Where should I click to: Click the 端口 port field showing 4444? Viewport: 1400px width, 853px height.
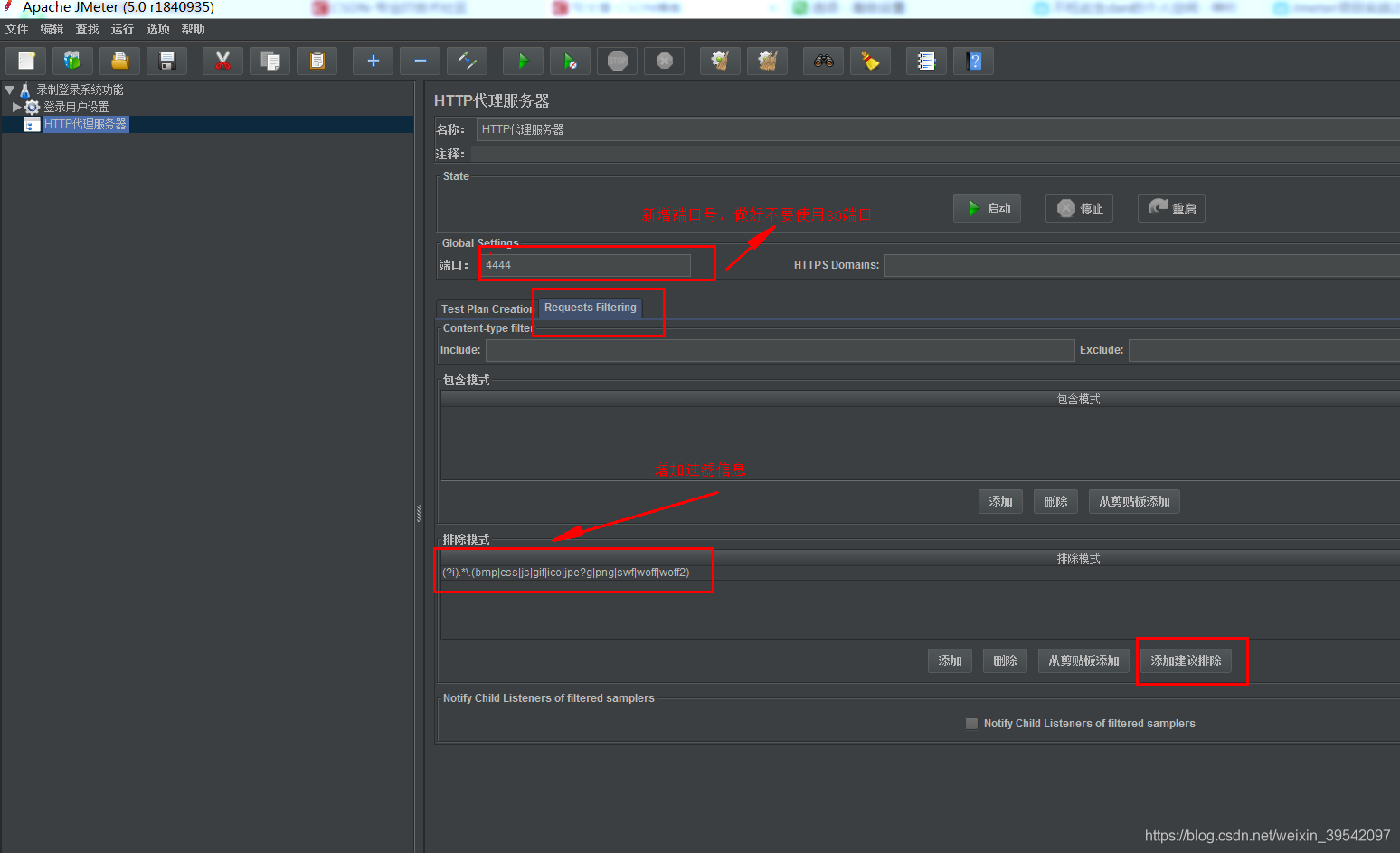click(x=585, y=265)
